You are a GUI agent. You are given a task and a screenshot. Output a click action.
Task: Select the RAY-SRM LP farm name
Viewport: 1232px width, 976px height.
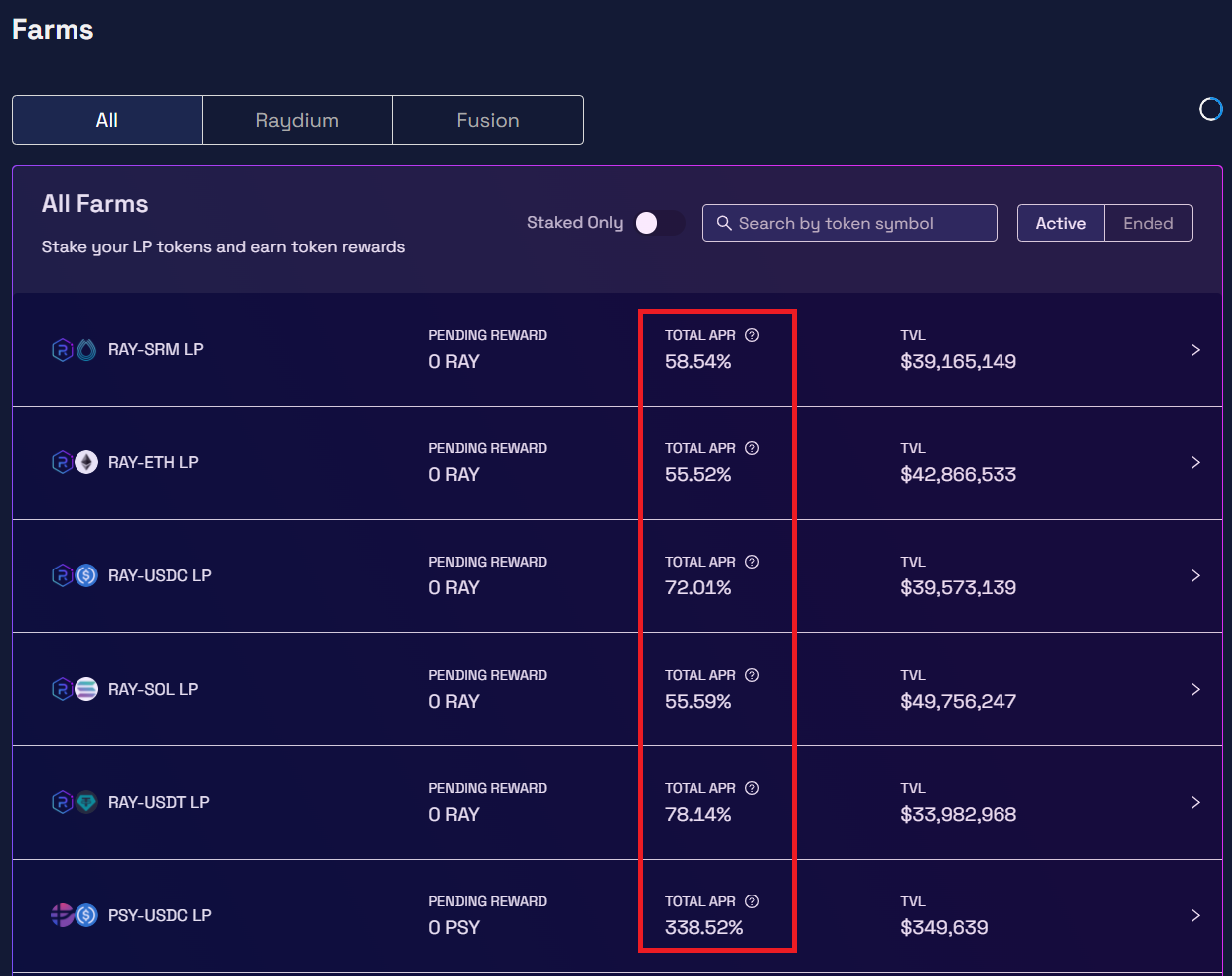click(155, 350)
